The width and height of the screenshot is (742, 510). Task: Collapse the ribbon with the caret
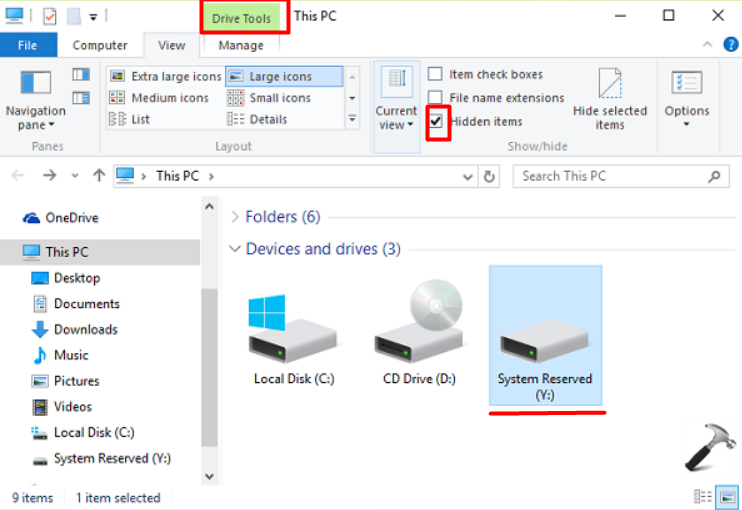(707, 44)
